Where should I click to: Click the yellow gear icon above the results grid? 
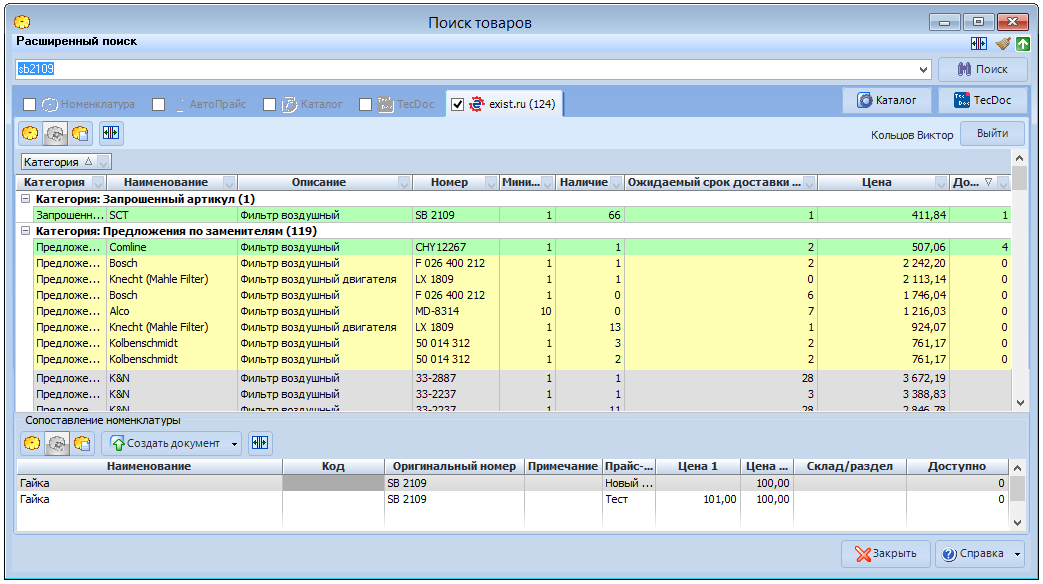click(x=30, y=133)
